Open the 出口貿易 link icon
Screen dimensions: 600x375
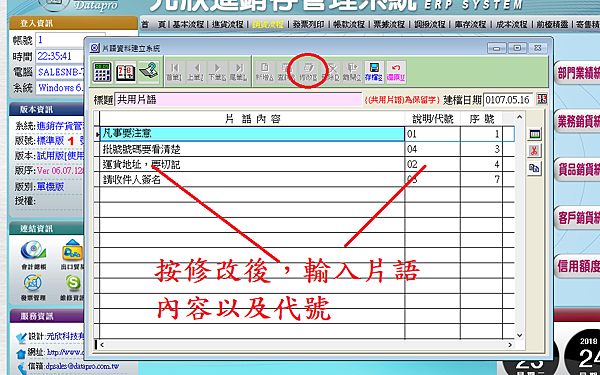tap(73, 251)
